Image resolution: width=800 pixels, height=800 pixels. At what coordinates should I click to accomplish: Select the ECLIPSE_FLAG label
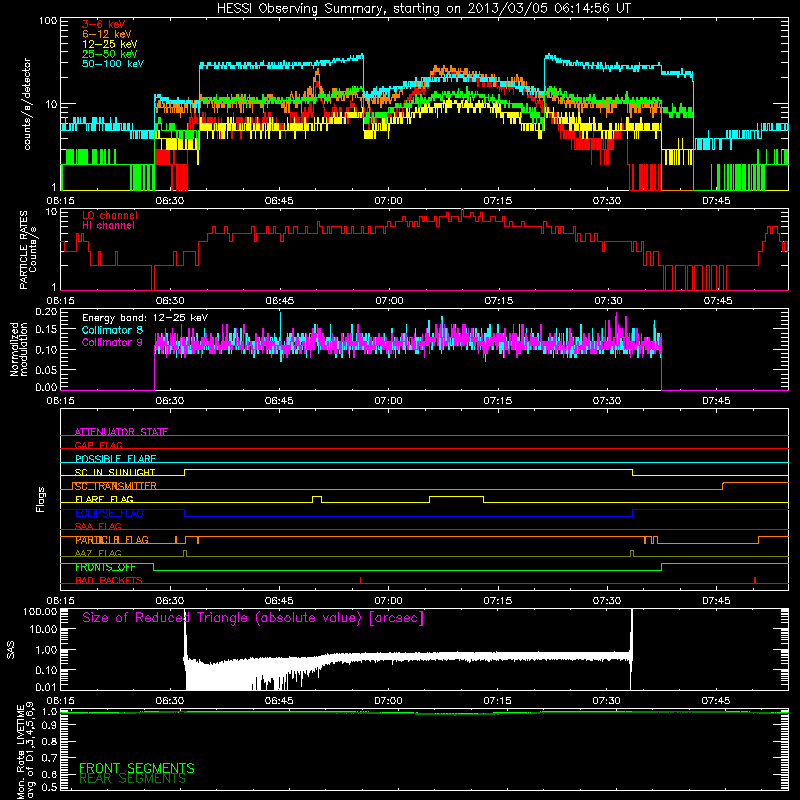pos(109,513)
